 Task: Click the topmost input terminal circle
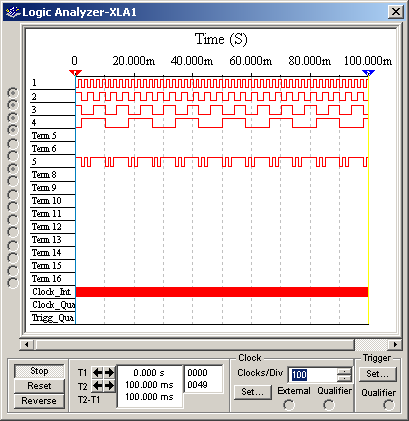(13, 92)
